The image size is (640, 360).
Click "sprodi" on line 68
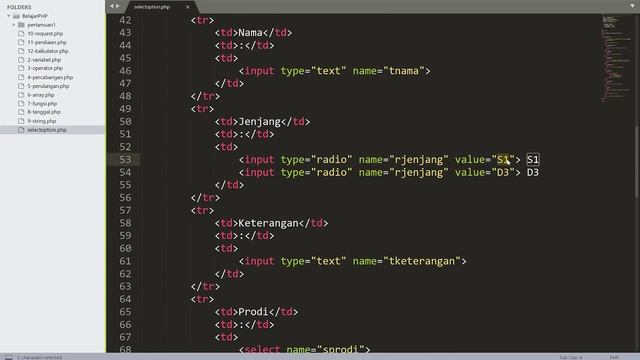point(340,350)
